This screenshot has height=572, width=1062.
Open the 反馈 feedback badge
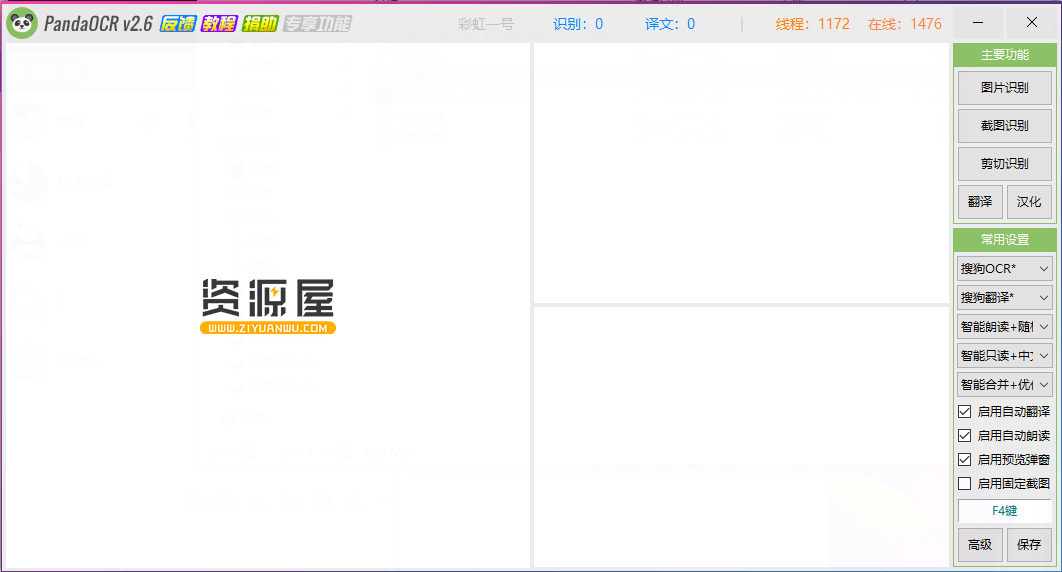[178, 23]
